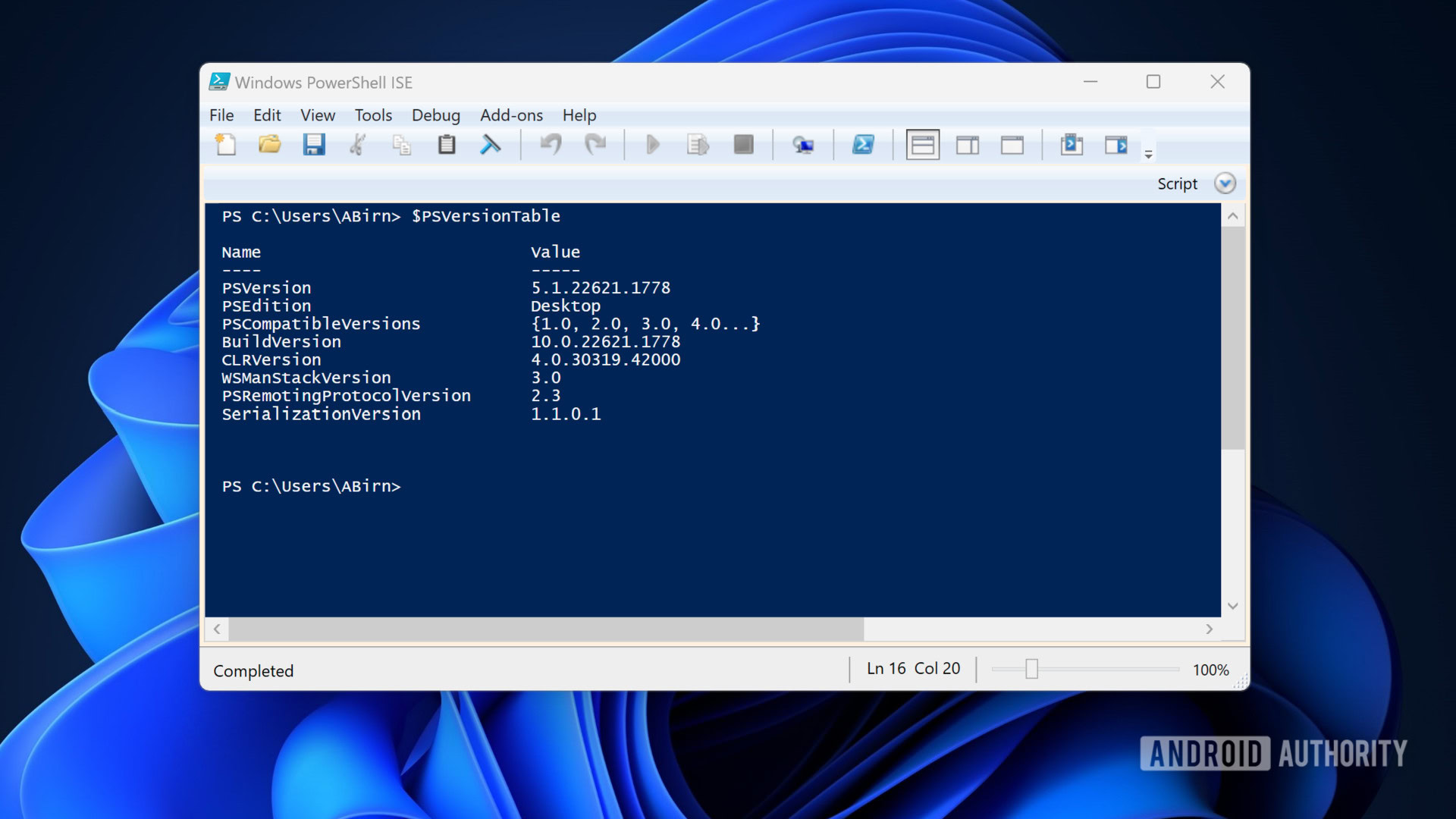Viewport: 1456px width, 819px height.
Task: Open New Remote PowerShell Tab icon
Action: coord(802,144)
